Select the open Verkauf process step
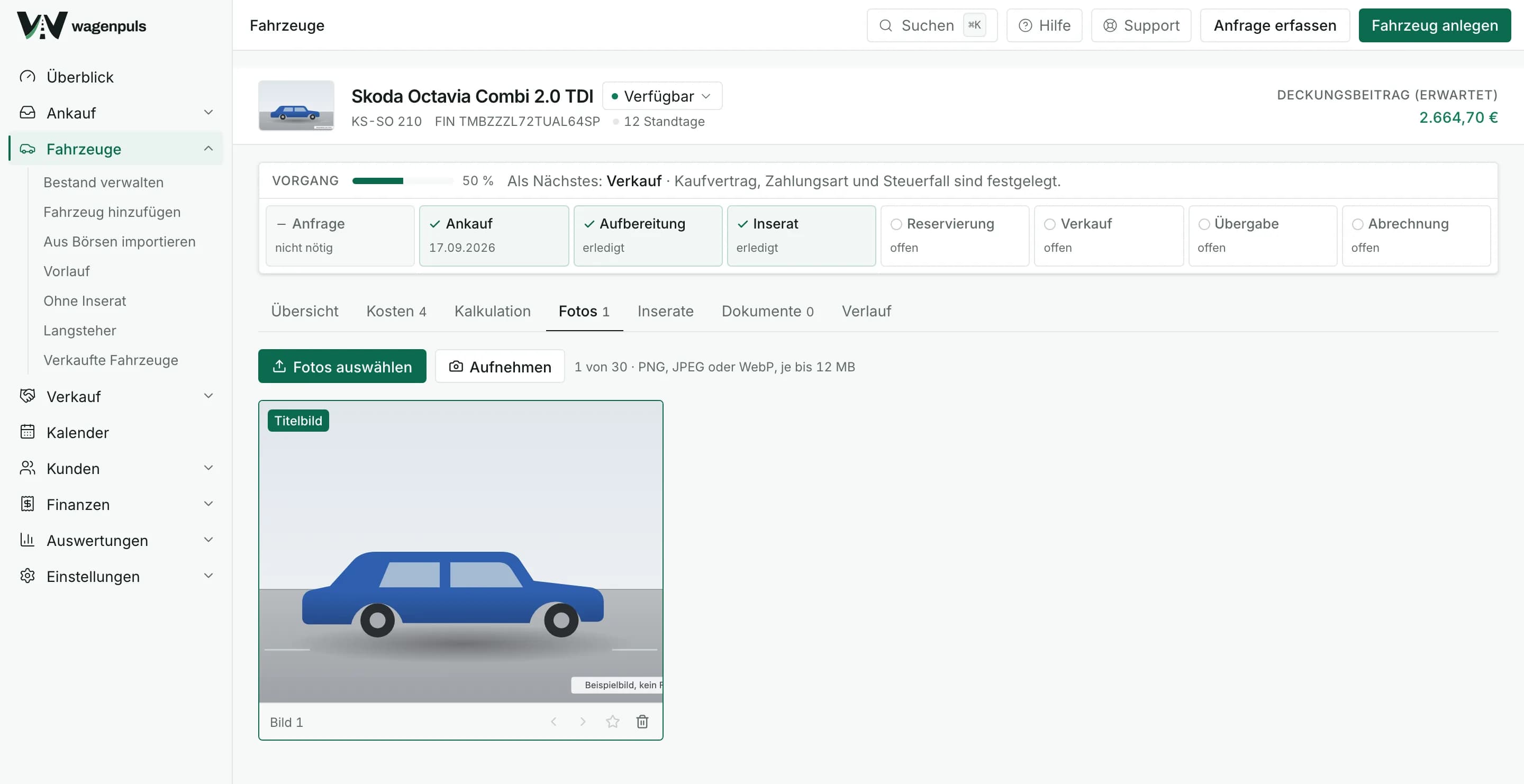Viewport: 1524px width, 784px height. (x=1109, y=236)
